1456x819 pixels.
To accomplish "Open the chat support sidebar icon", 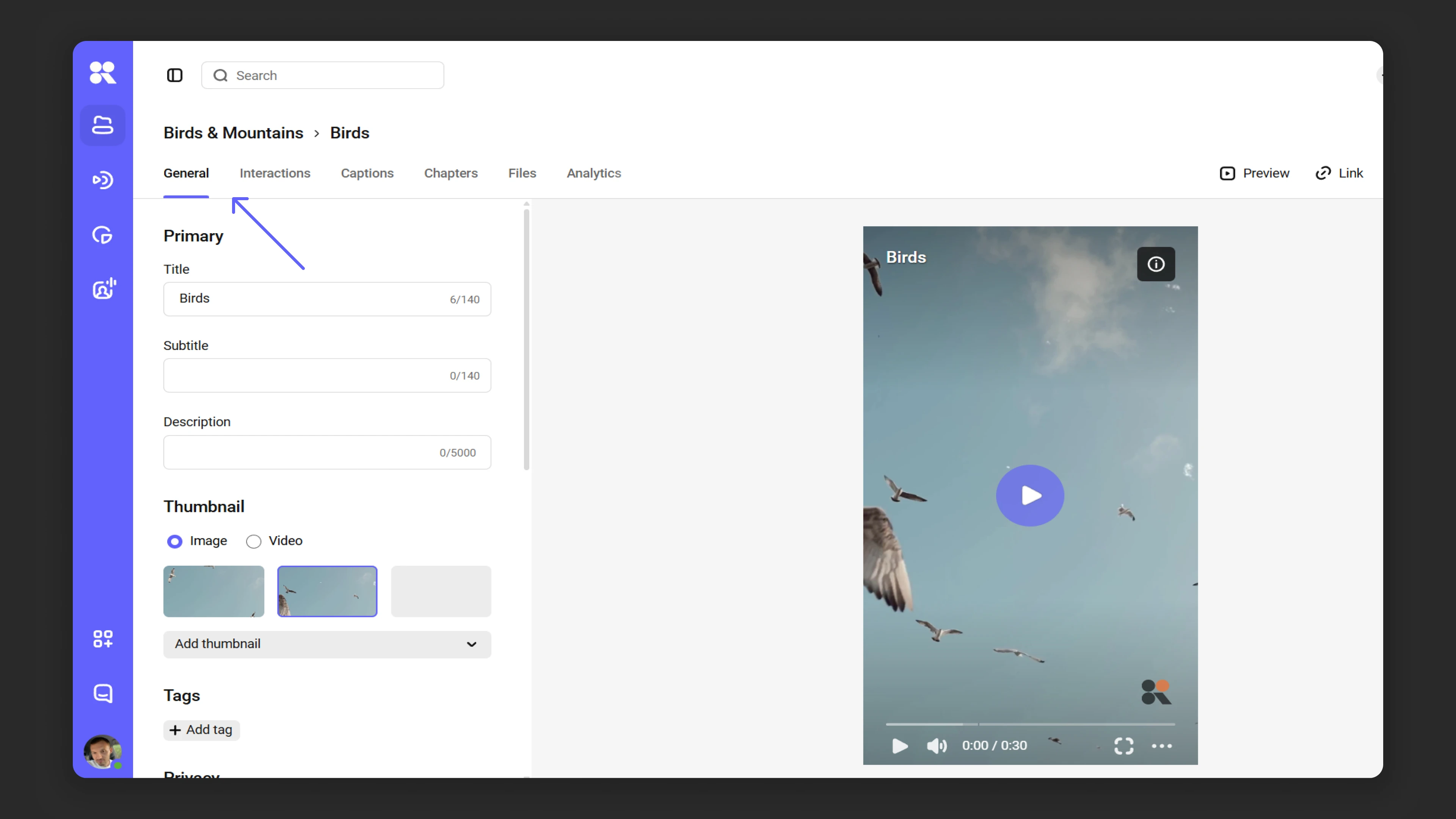I will point(102,693).
